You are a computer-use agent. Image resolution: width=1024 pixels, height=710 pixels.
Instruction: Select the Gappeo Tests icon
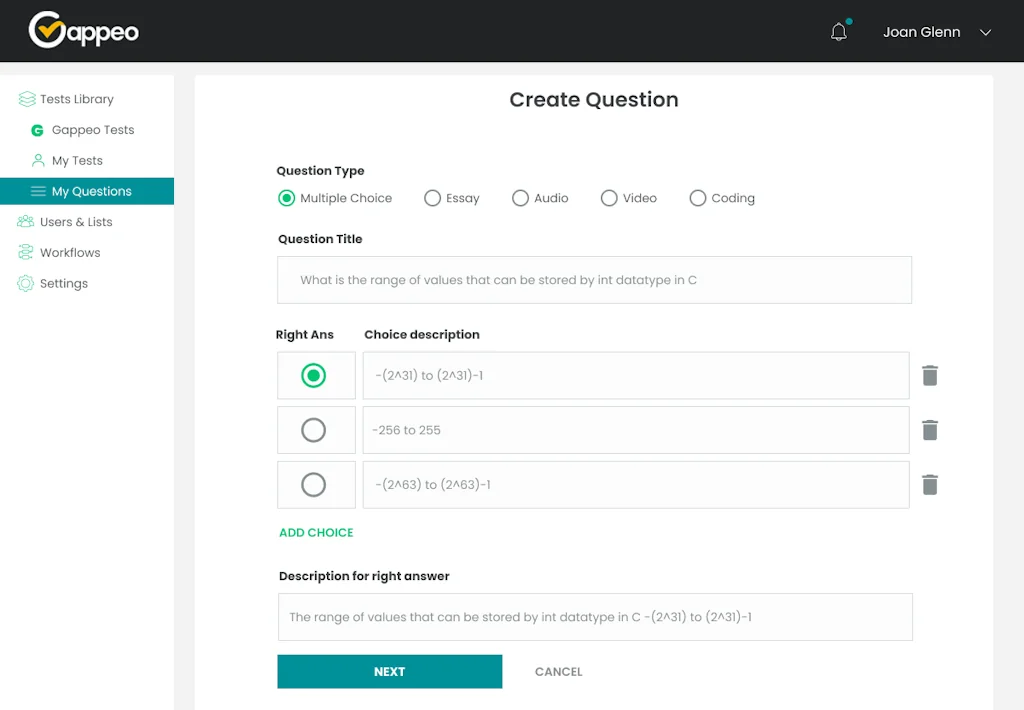38,130
